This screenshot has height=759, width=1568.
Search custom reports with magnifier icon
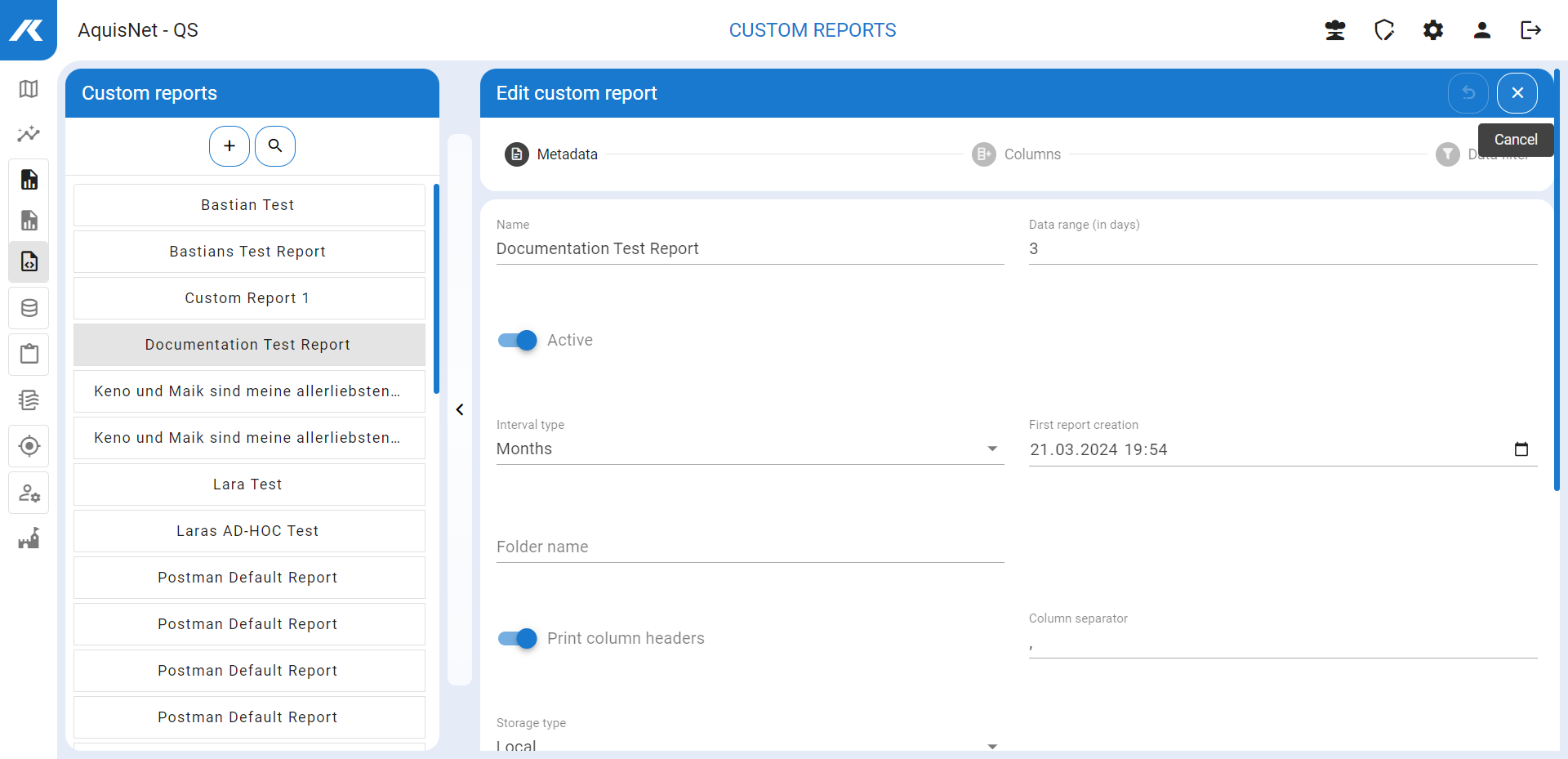(275, 146)
